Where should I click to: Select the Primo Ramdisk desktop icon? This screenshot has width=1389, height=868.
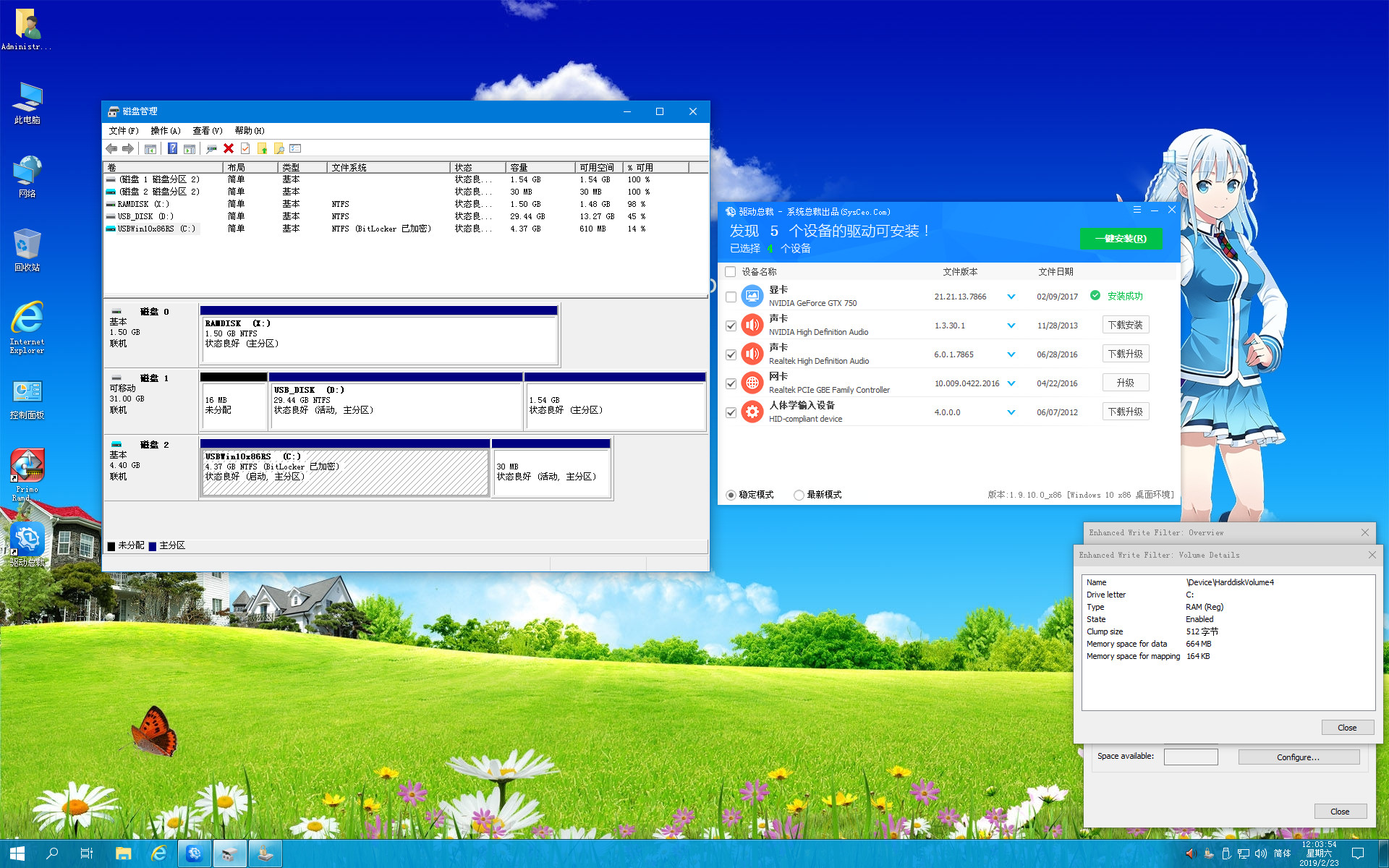click(x=27, y=475)
